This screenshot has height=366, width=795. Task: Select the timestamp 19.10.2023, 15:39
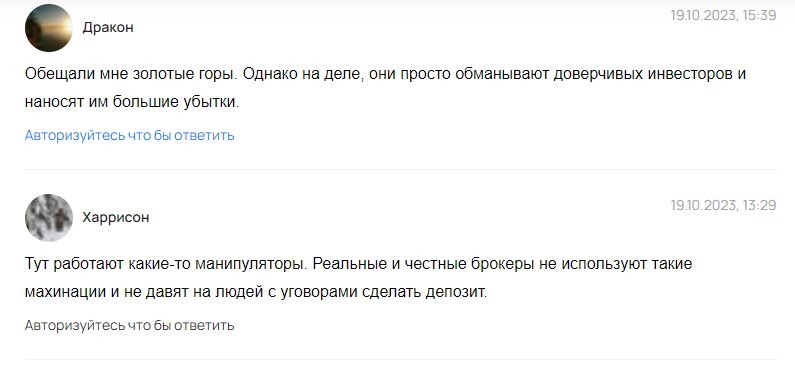click(x=723, y=15)
